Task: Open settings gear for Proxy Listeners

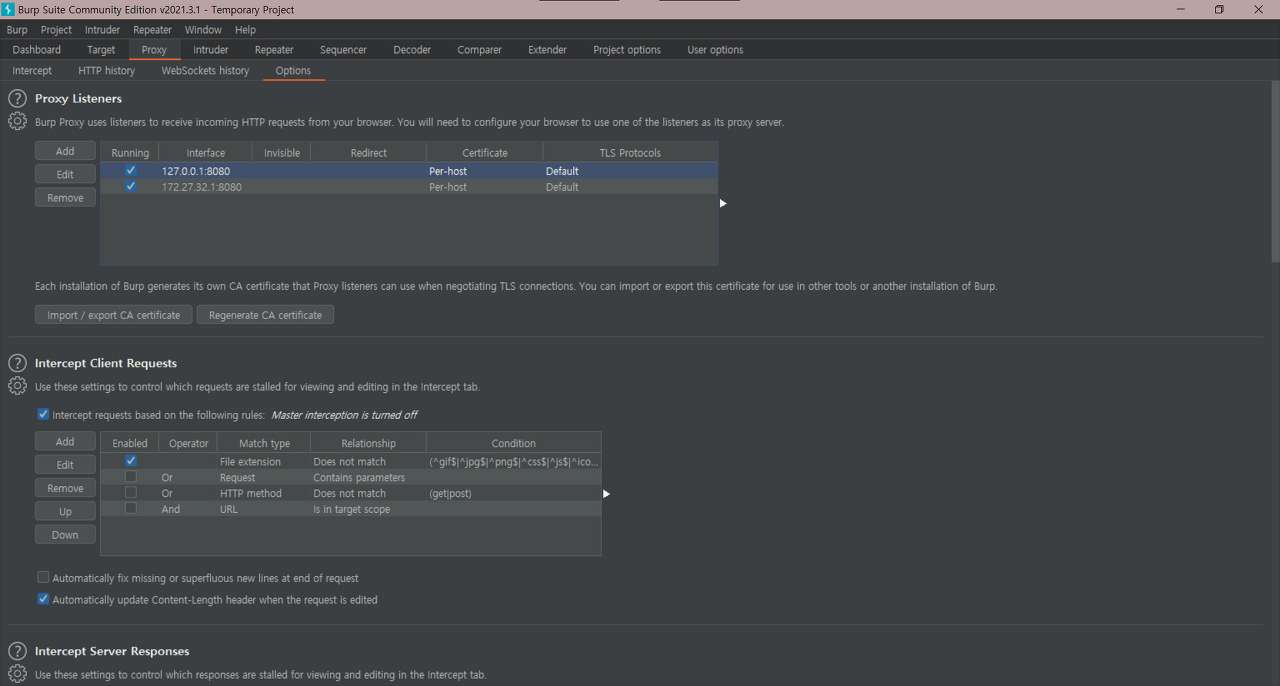Action: click(x=17, y=122)
